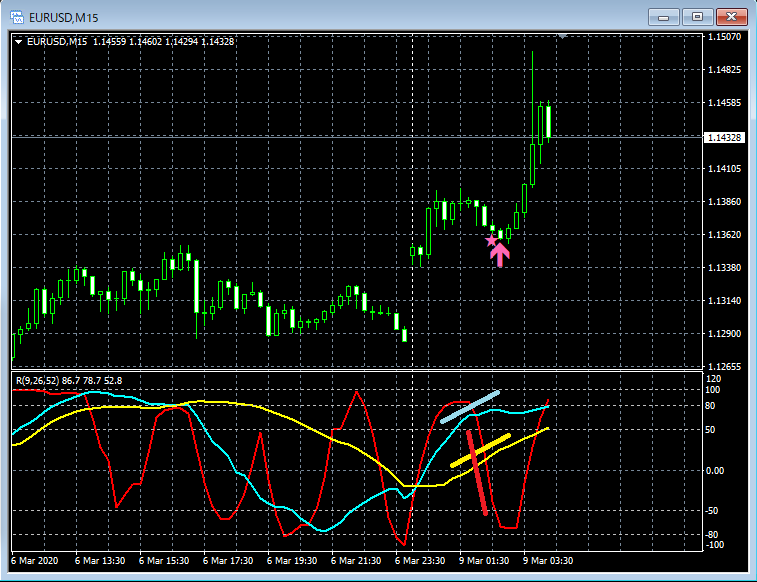
Task: Select the pink star signal marker
Action: [491, 240]
